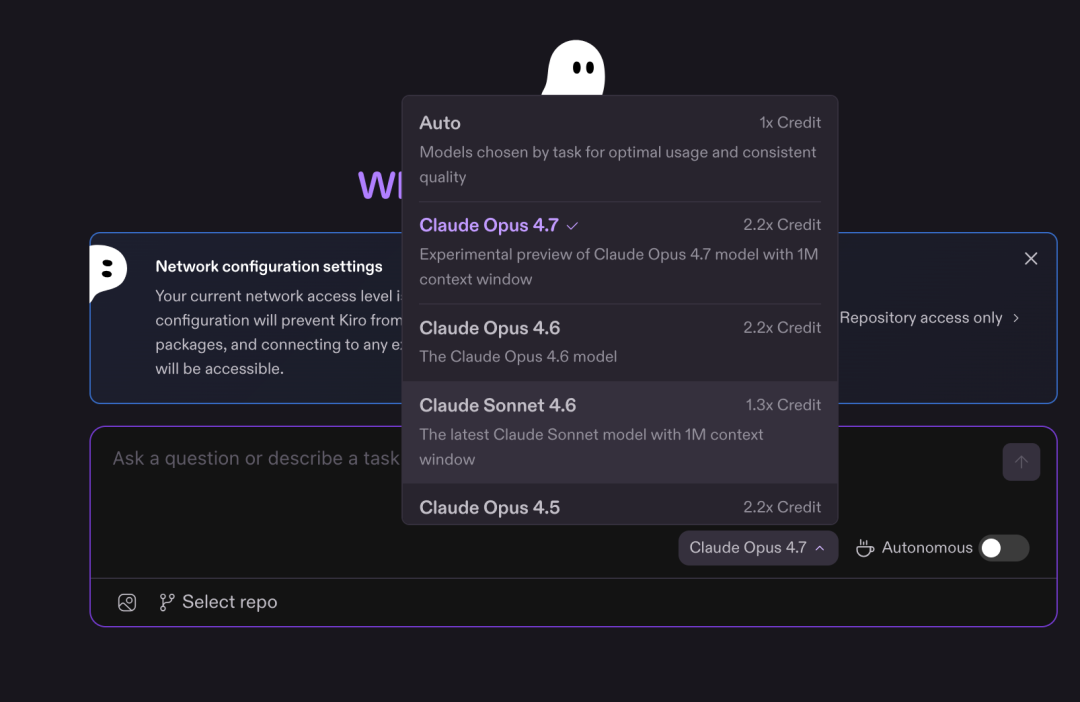Click the 2.2x Credit label for Opus 4.5
The width and height of the screenshot is (1080, 702).
pyautogui.click(x=782, y=507)
